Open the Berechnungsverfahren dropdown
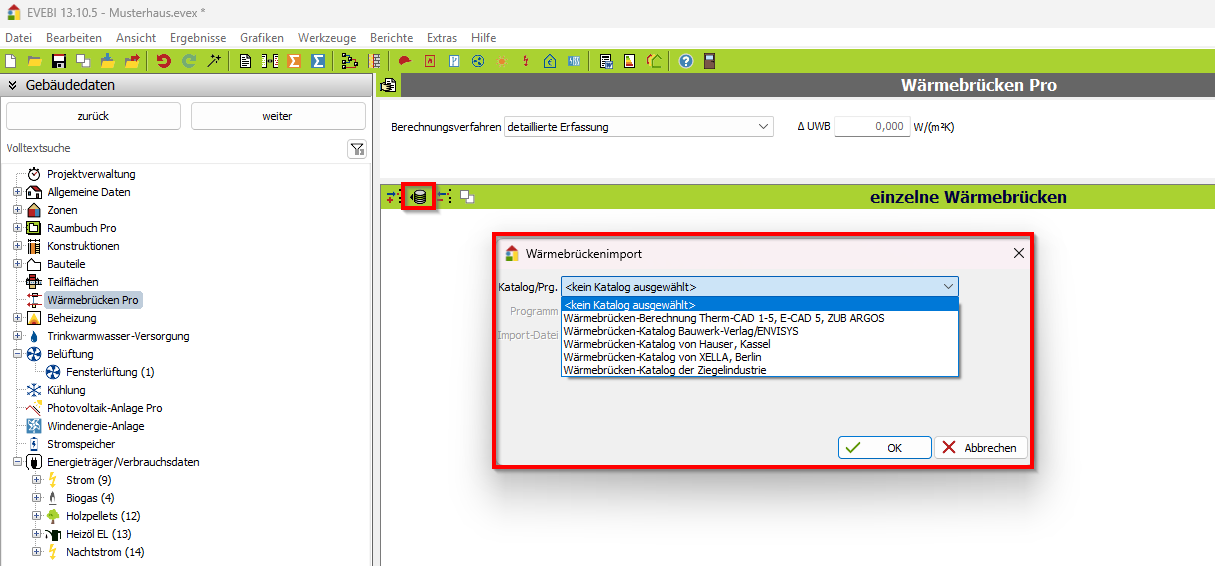 coord(639,127)
